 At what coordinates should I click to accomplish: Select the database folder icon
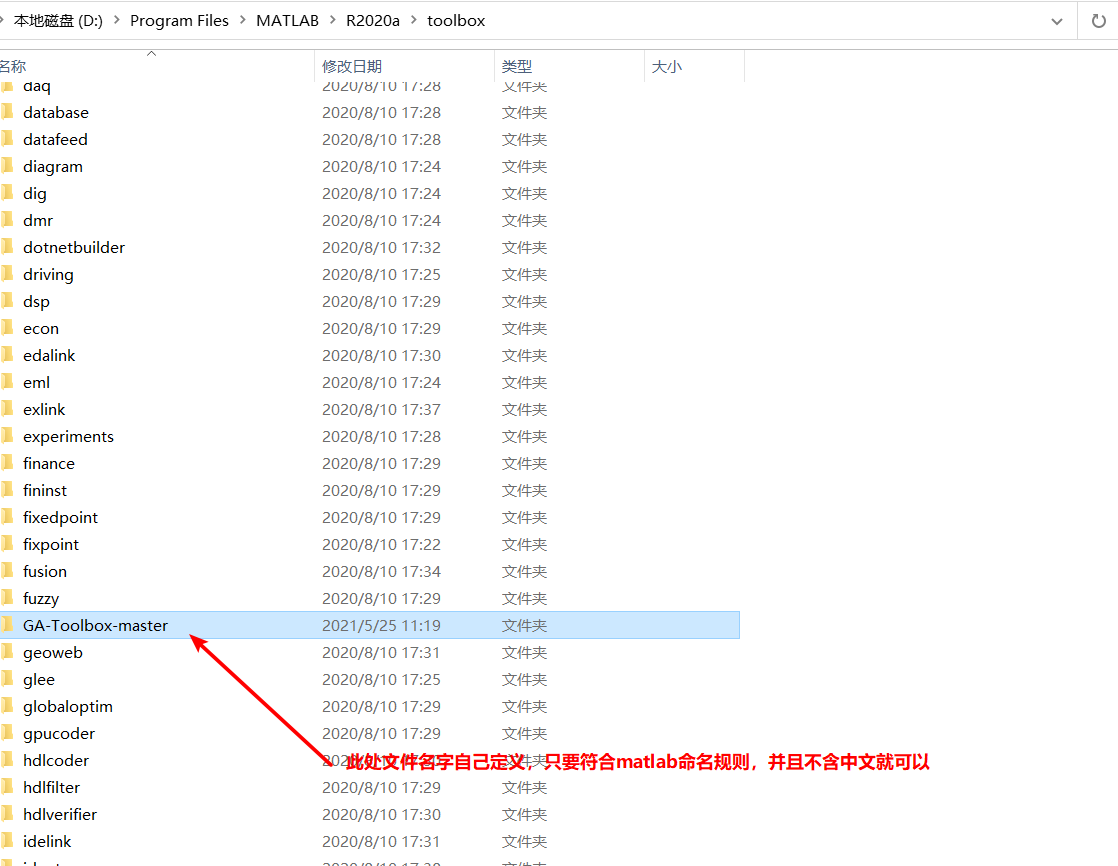click(7, 112)
